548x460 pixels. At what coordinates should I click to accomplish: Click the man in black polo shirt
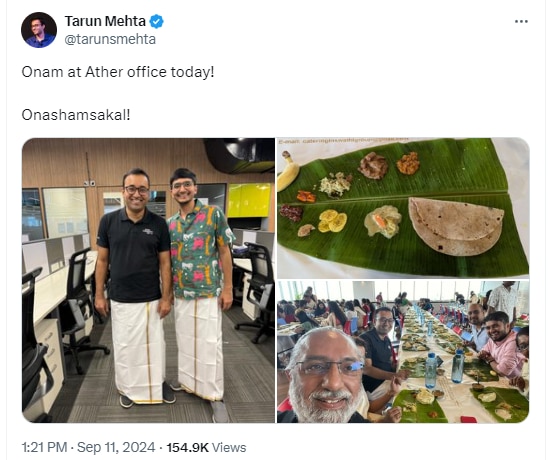(135, 285)
